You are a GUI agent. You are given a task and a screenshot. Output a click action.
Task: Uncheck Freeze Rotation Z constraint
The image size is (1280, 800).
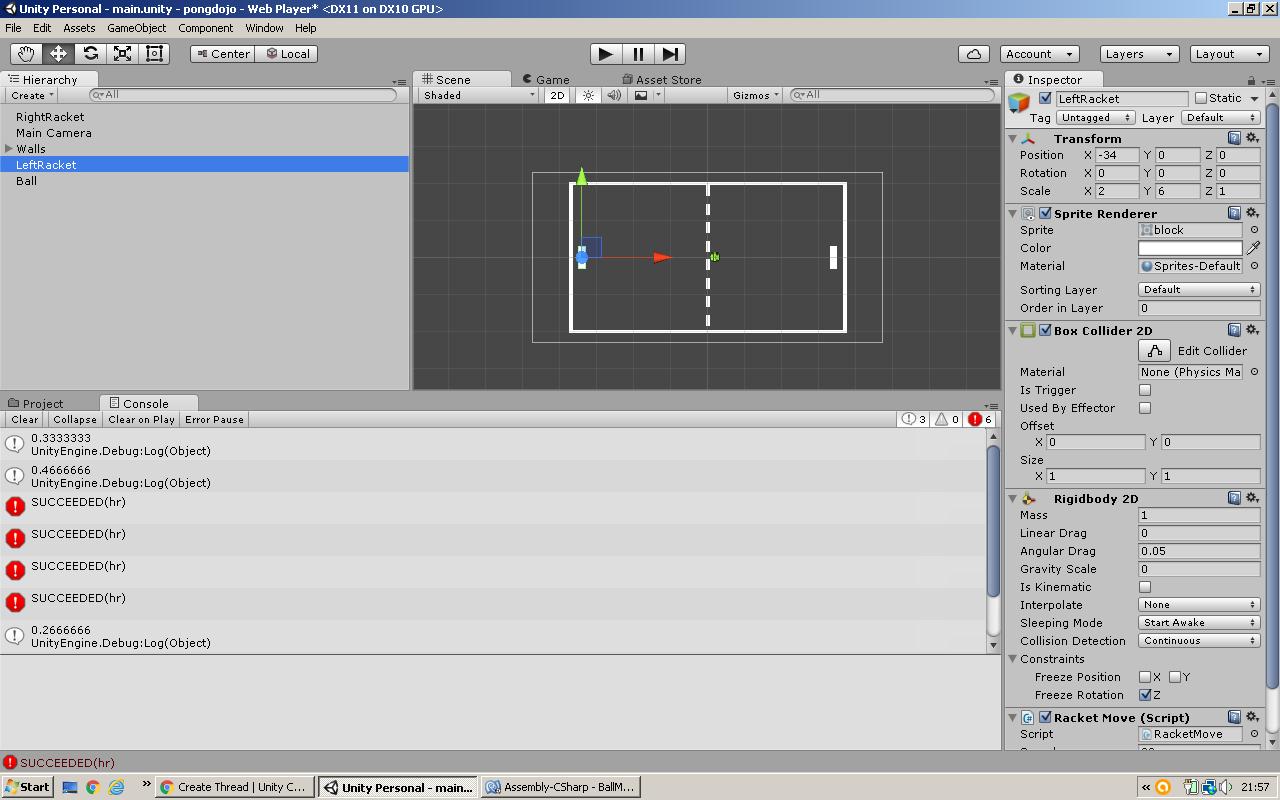(1144, 695)
